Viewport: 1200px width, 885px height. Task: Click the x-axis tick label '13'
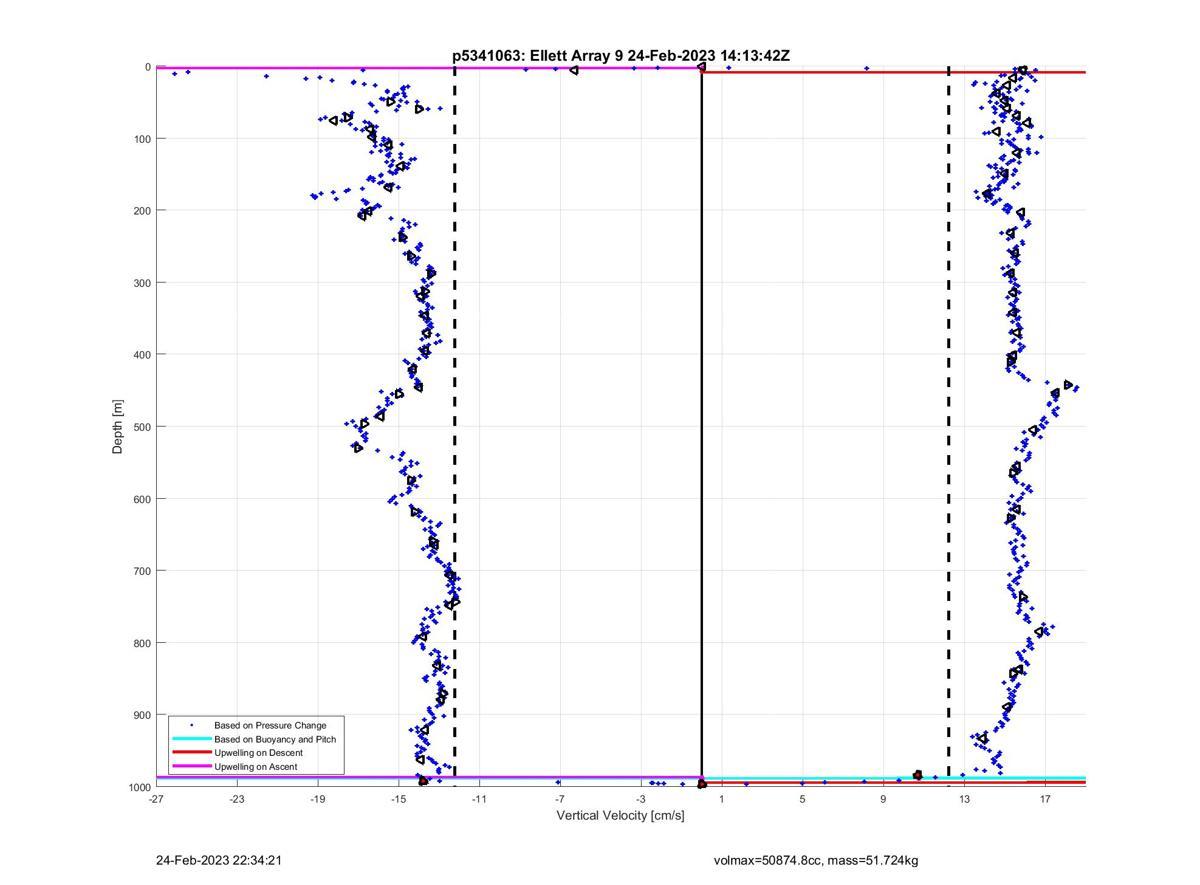click(x=965, y=799)
